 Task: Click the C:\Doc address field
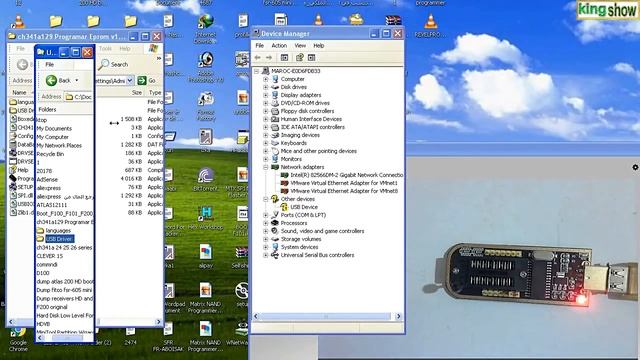[78, 97]
